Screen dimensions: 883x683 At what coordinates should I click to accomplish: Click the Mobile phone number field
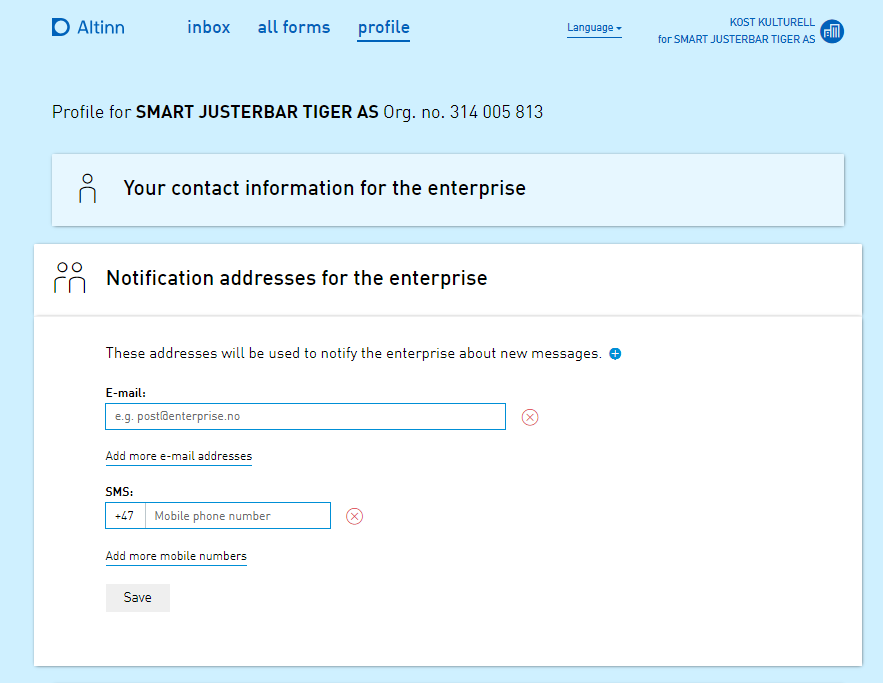pos(237,516)
